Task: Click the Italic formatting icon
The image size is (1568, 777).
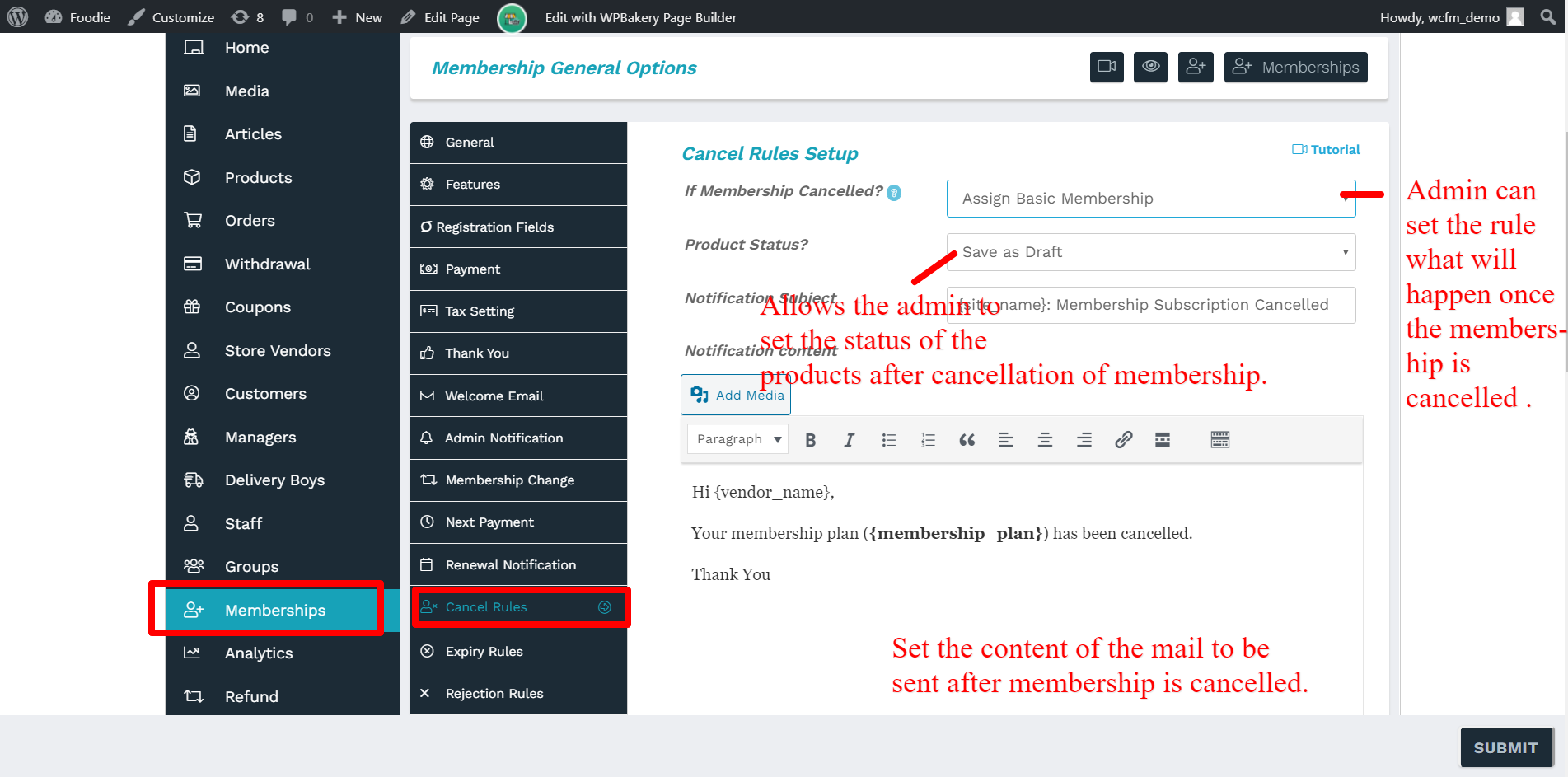Action: [849, 440]
